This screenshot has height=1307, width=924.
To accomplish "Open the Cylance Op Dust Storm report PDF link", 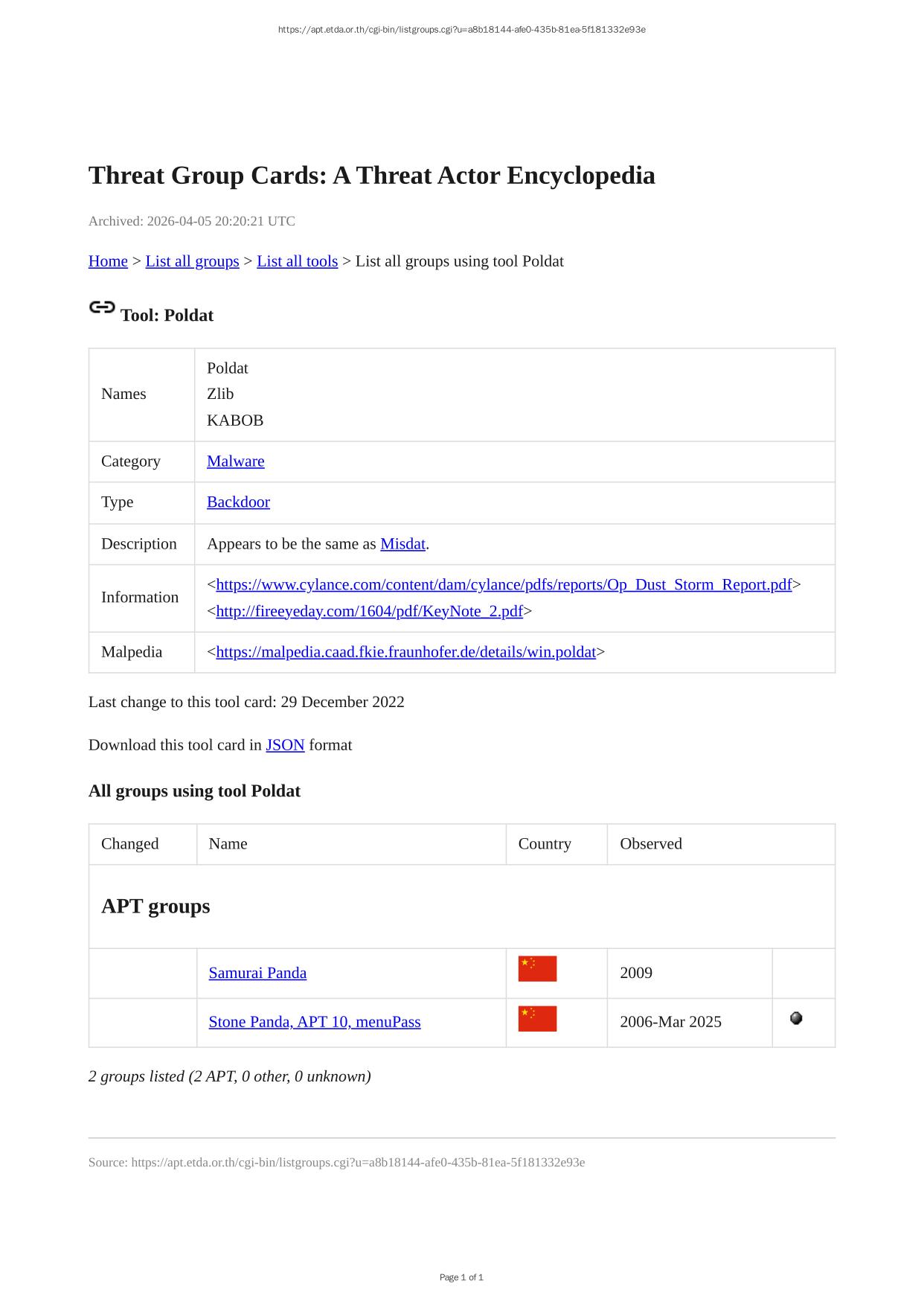I will [x=504, y=585].
